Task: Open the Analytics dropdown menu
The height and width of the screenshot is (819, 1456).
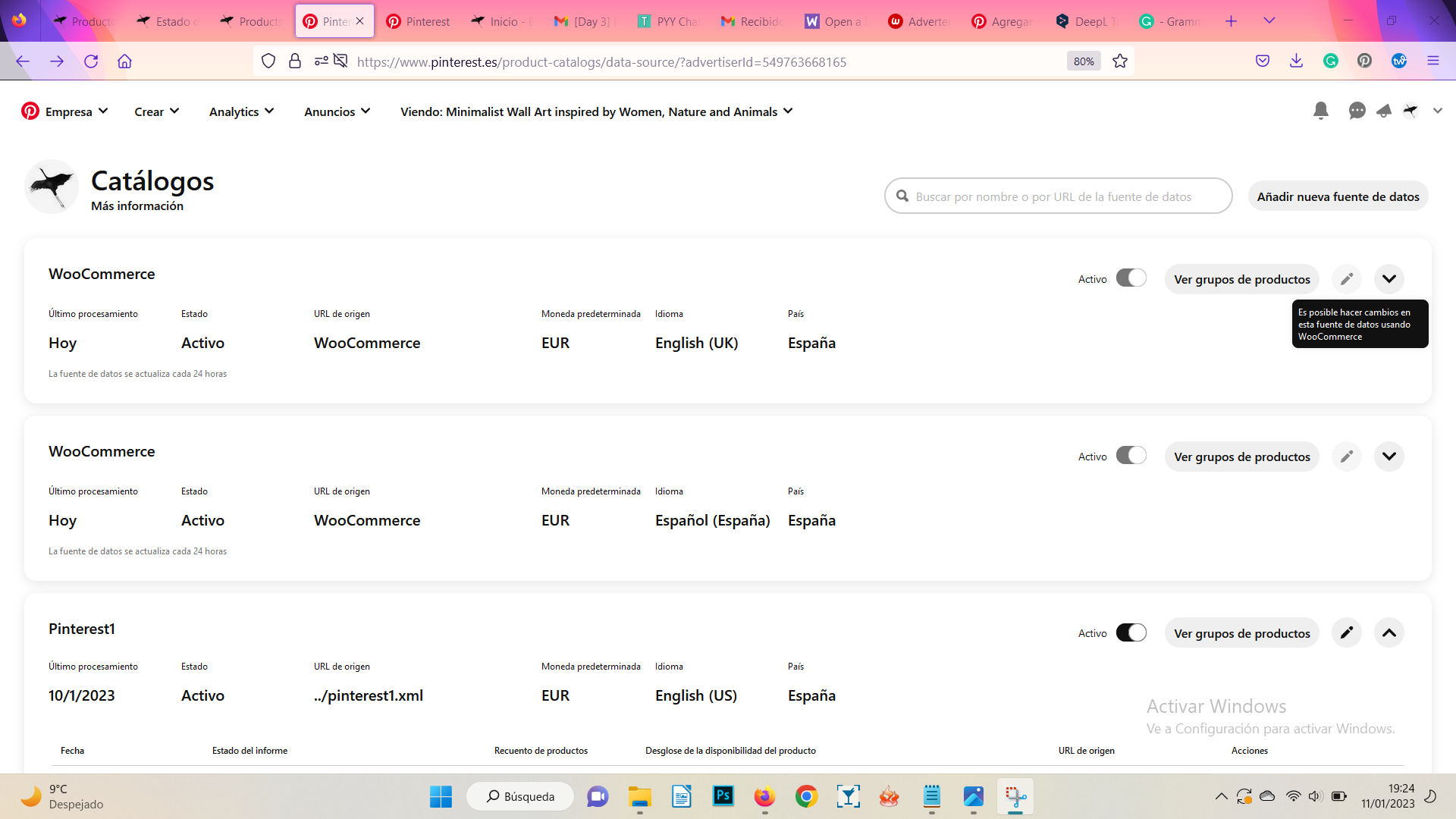Action: coord(241,111)
